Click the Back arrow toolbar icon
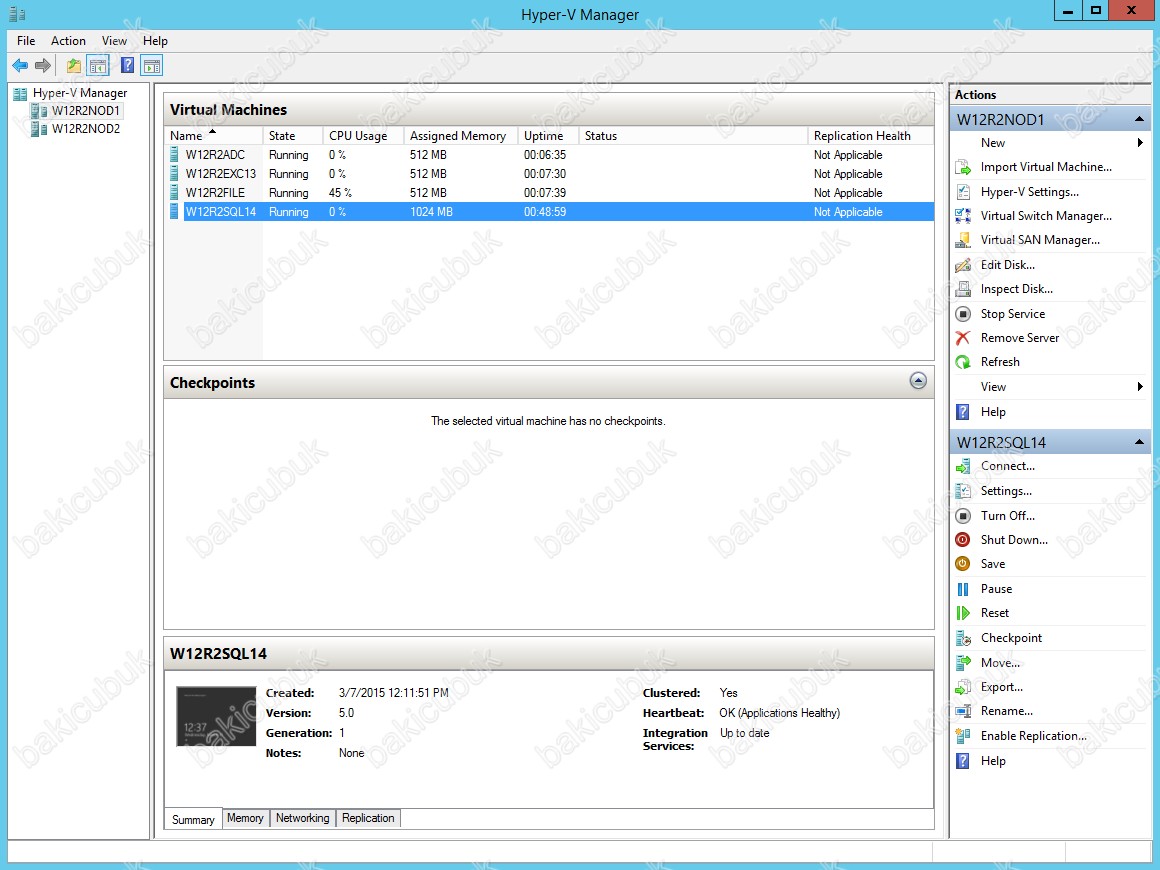 (20, 66)
